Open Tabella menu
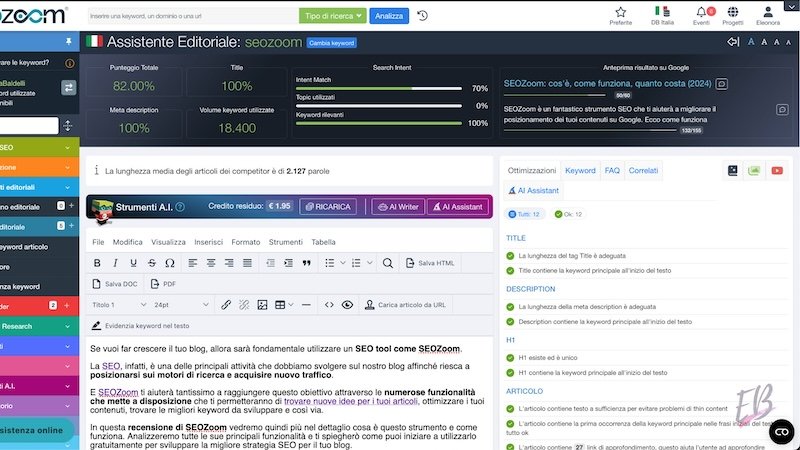This screenshot has height=450, width=800. pos(323,242)
